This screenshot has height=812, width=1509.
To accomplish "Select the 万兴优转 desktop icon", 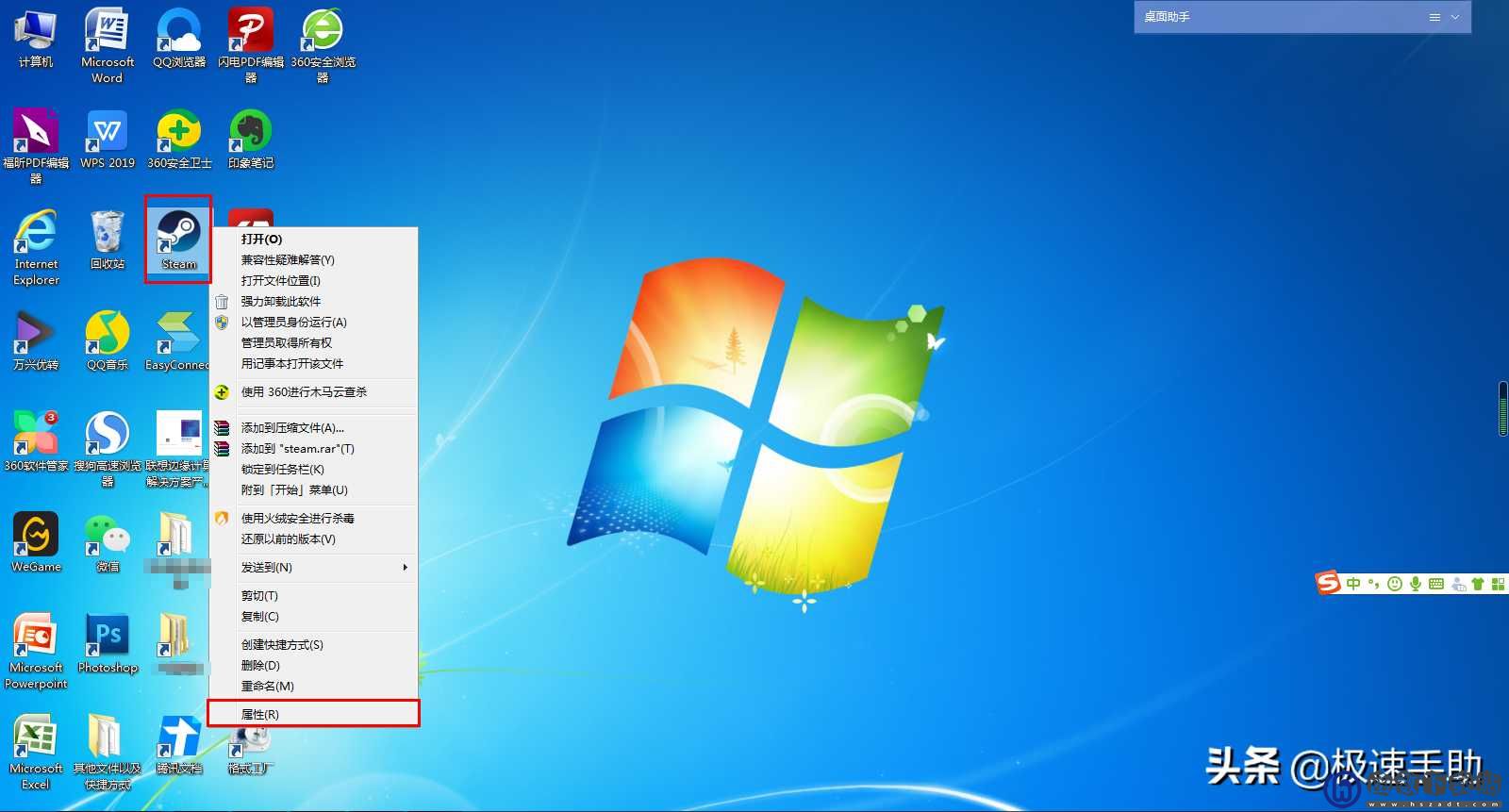I will (x=36, y=341).
